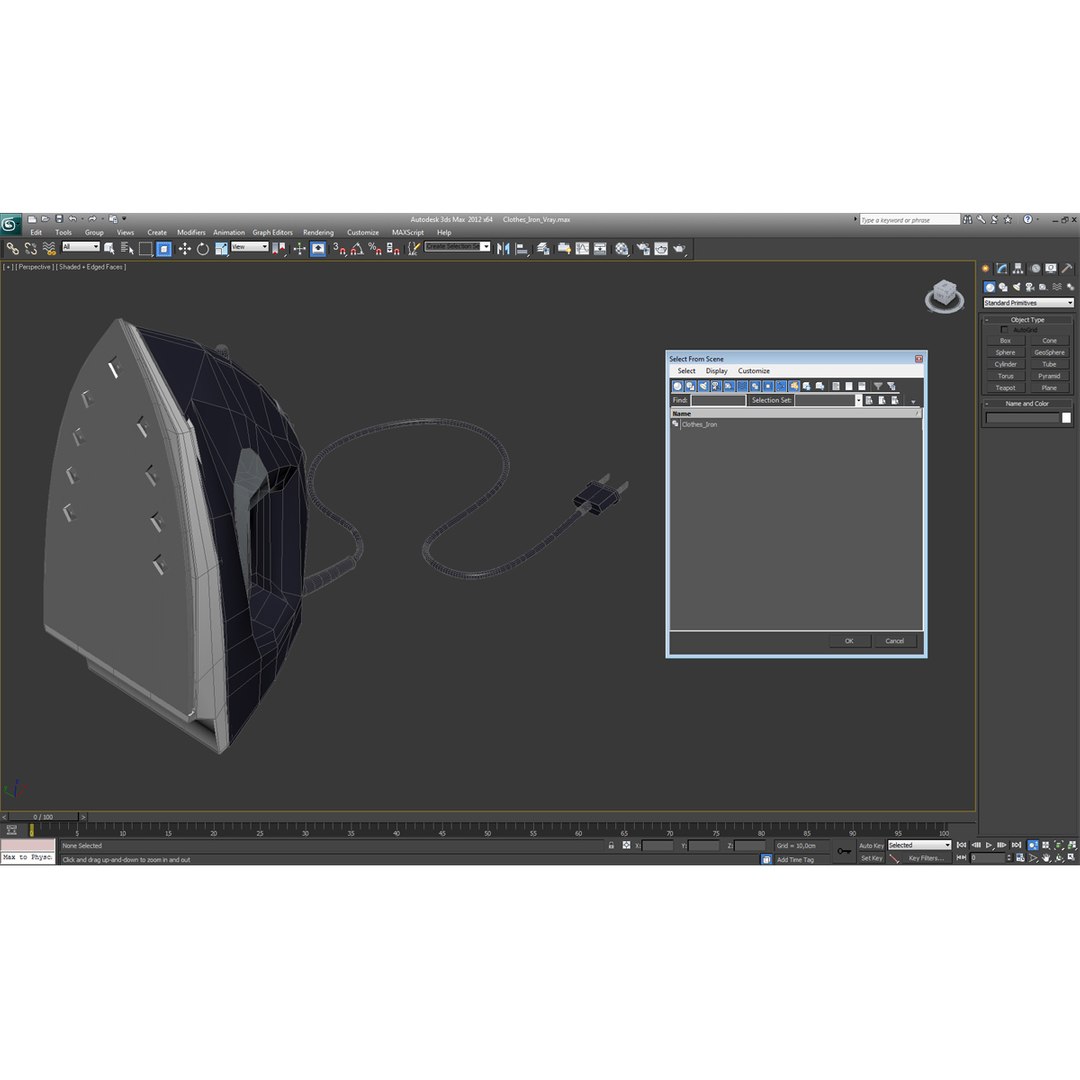Image resolution: width=1080 pixels, height=1080 pixels.
Task: Open the Display menu in Select From Scene
Action: 716,371
